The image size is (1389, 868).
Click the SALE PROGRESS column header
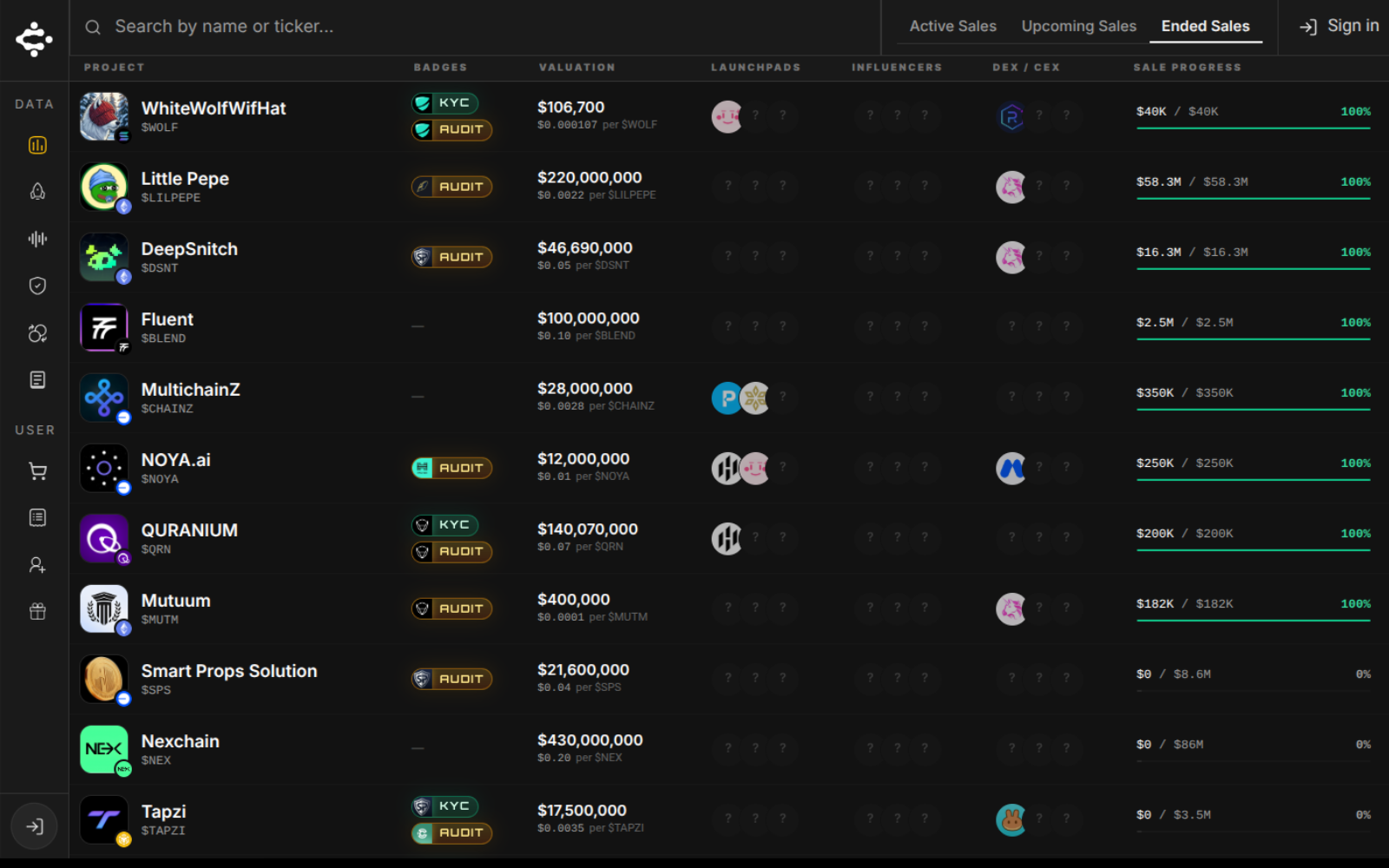1188,68
